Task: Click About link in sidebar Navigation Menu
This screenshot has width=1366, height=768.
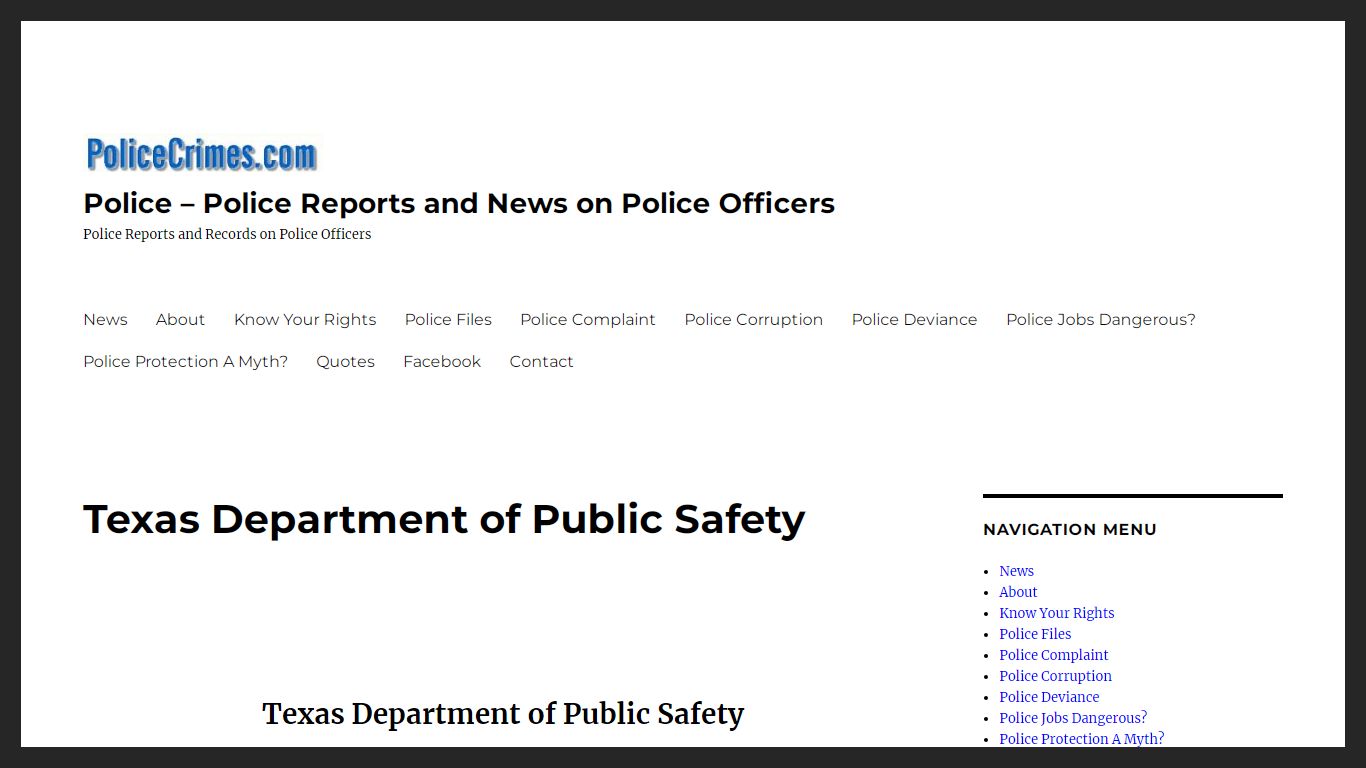Action: pyautogui.click(x=1018, y=592)
